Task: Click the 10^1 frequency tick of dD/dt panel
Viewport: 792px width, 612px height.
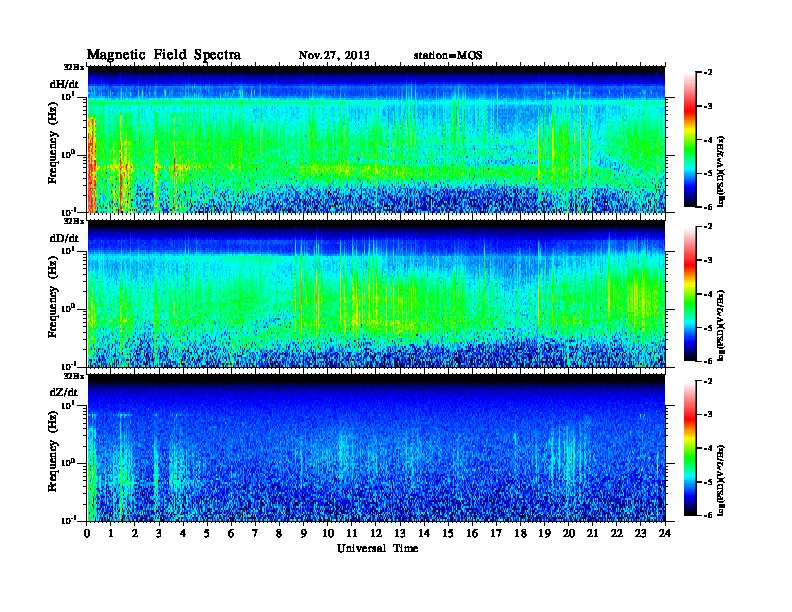Action: (68, 251)
